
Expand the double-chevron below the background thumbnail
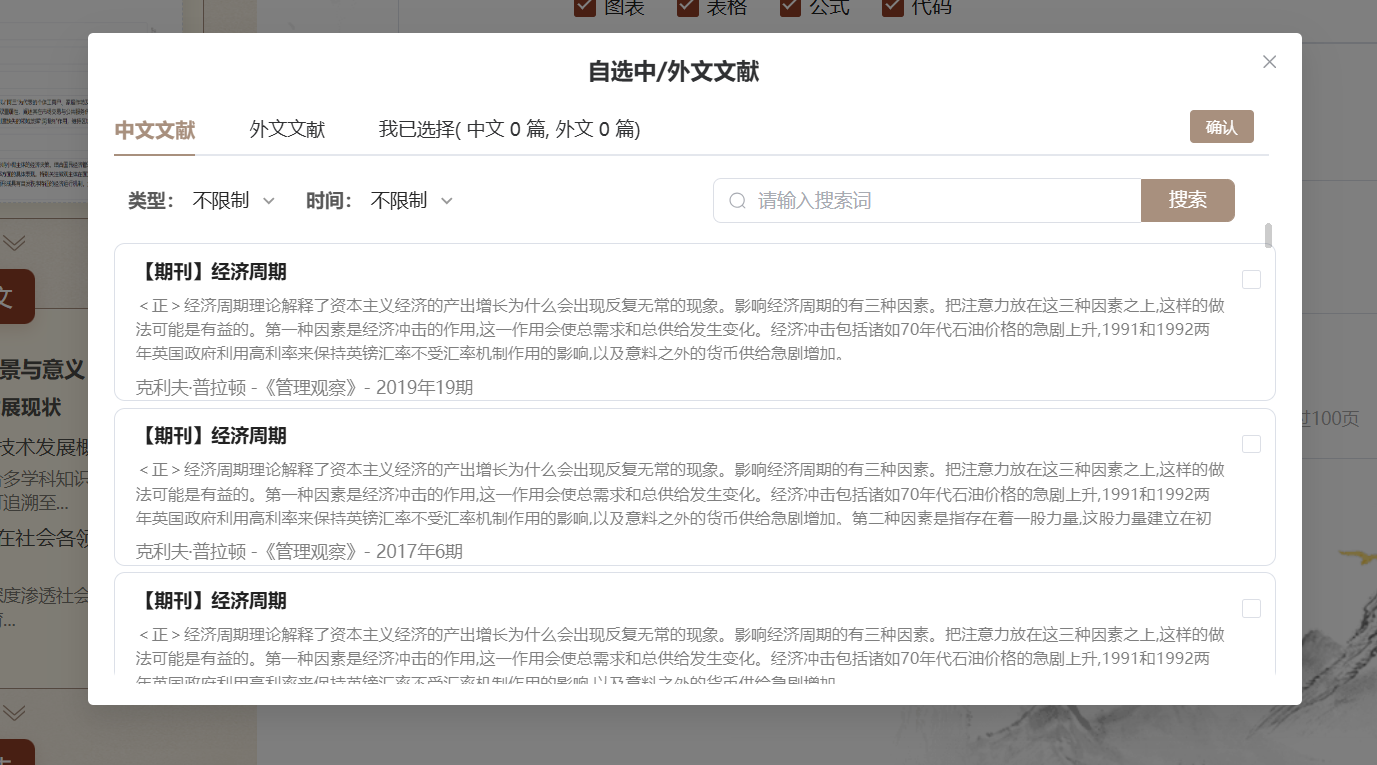point(14,243)
